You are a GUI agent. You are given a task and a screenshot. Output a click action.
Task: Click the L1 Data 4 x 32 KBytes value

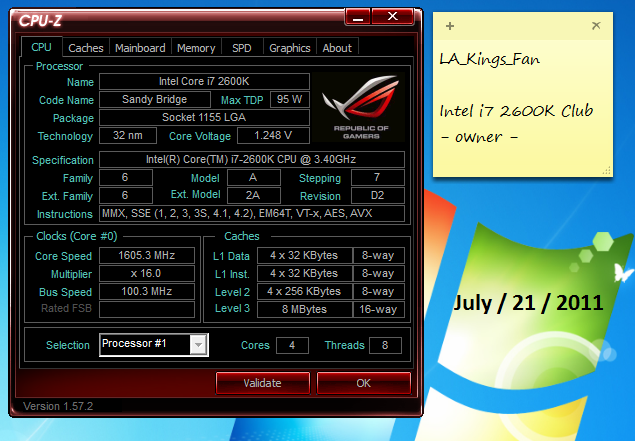[x=305, y=256]
